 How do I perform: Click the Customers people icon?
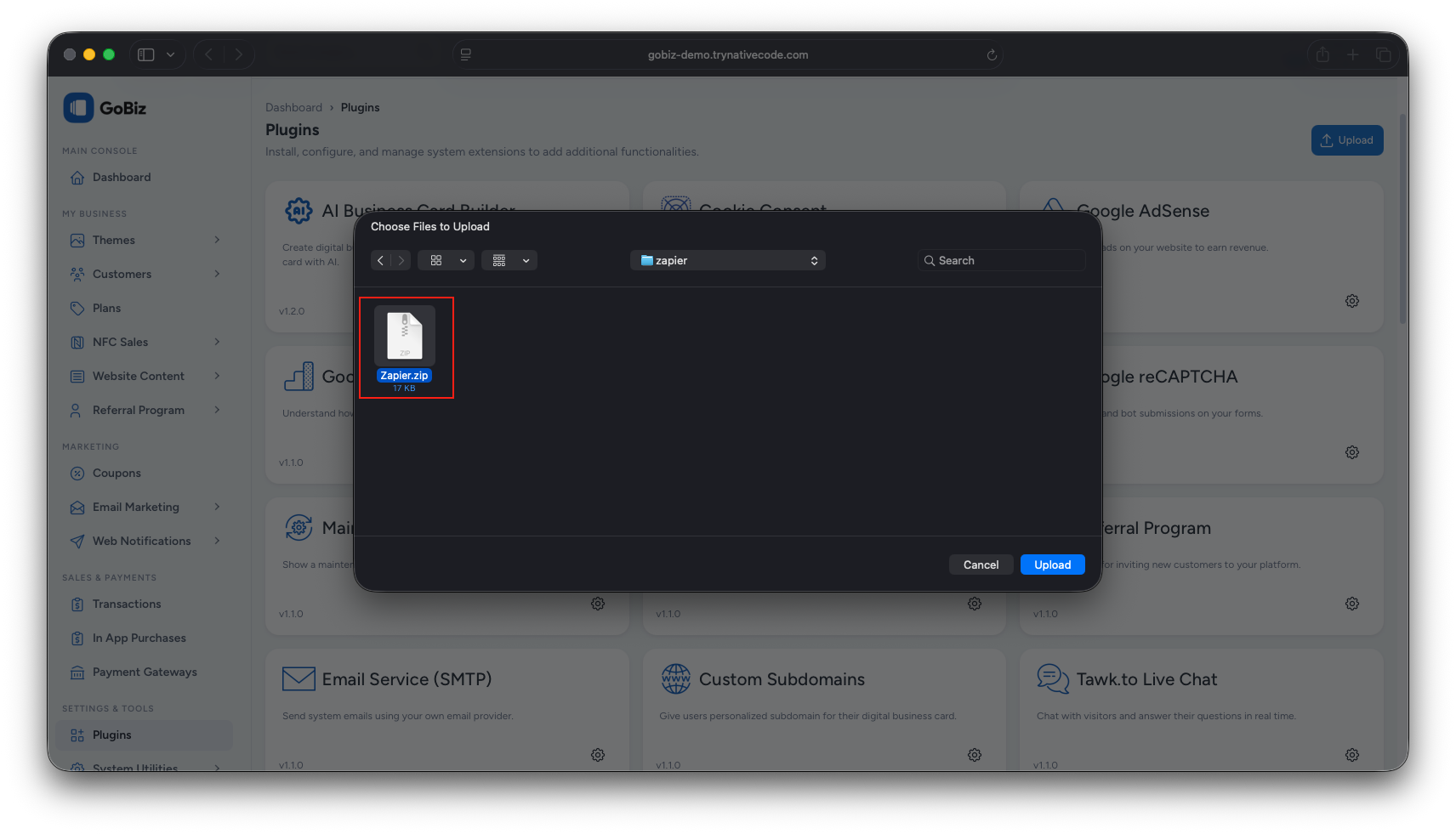coord(77,274)
